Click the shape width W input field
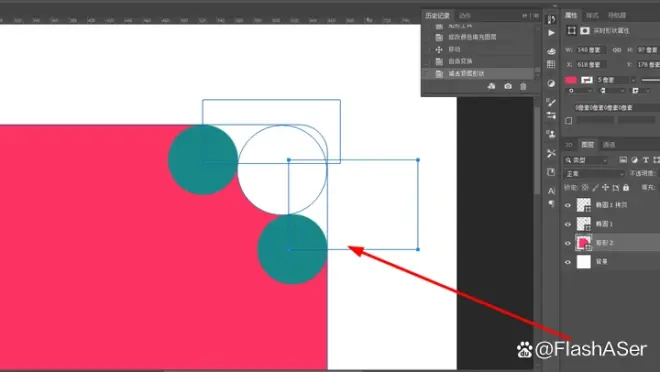 click(x=591, y=50)
